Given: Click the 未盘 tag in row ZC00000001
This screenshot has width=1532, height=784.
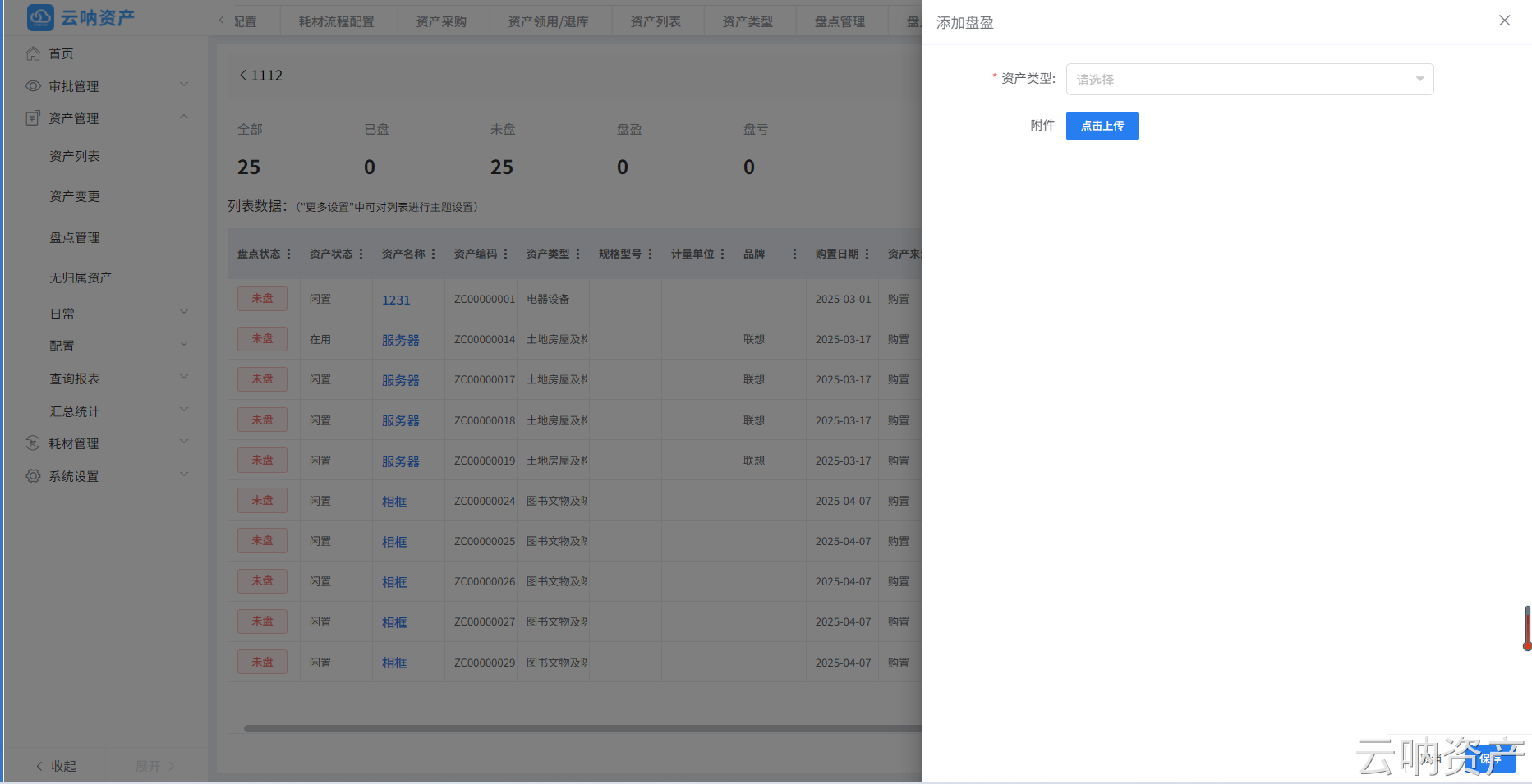Looking at the screenshot, I should 262,299.
